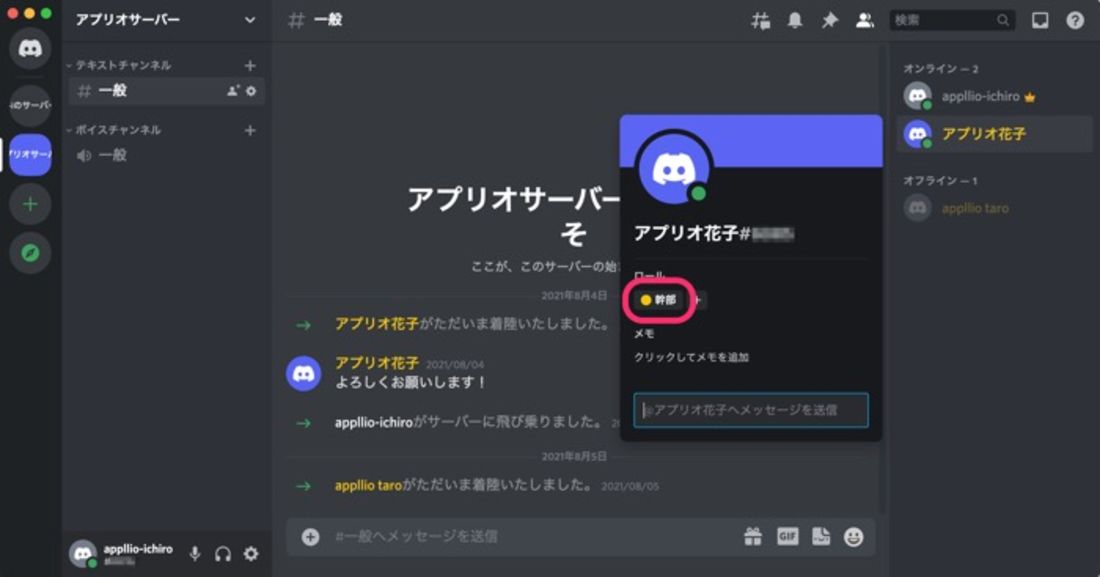
Task: Focus the アプリオ花子へメッセージを送信 input field
Action: [x=751, y=410]
